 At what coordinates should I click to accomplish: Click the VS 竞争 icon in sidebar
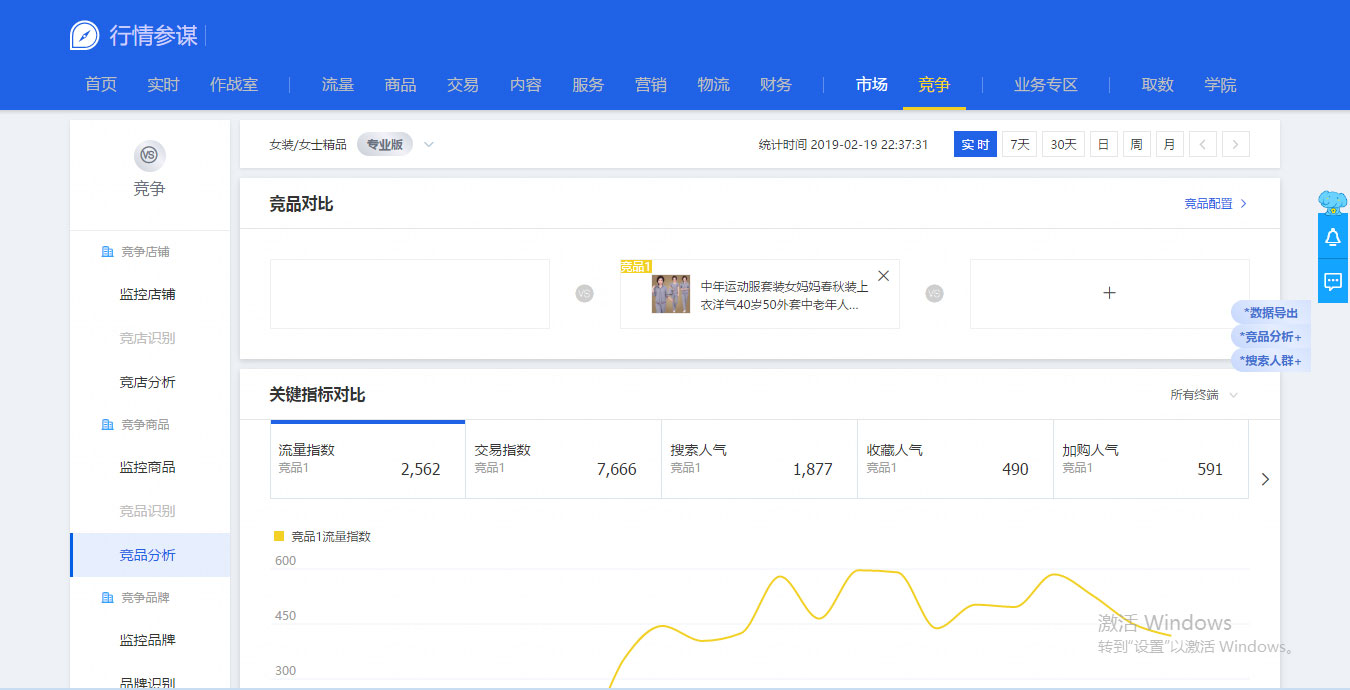tap(149, 155)
